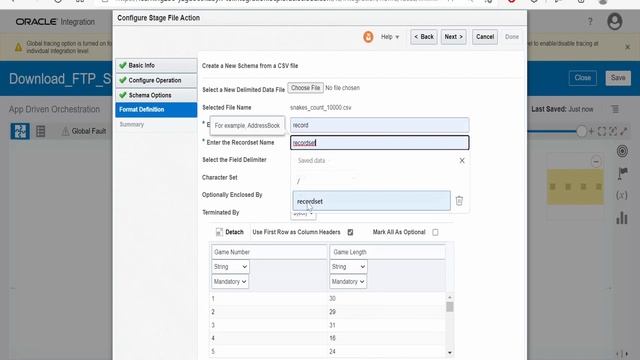Cancel the Stage File Action dialog
Screen dimensions: 640x360
(x=485, y=37)
